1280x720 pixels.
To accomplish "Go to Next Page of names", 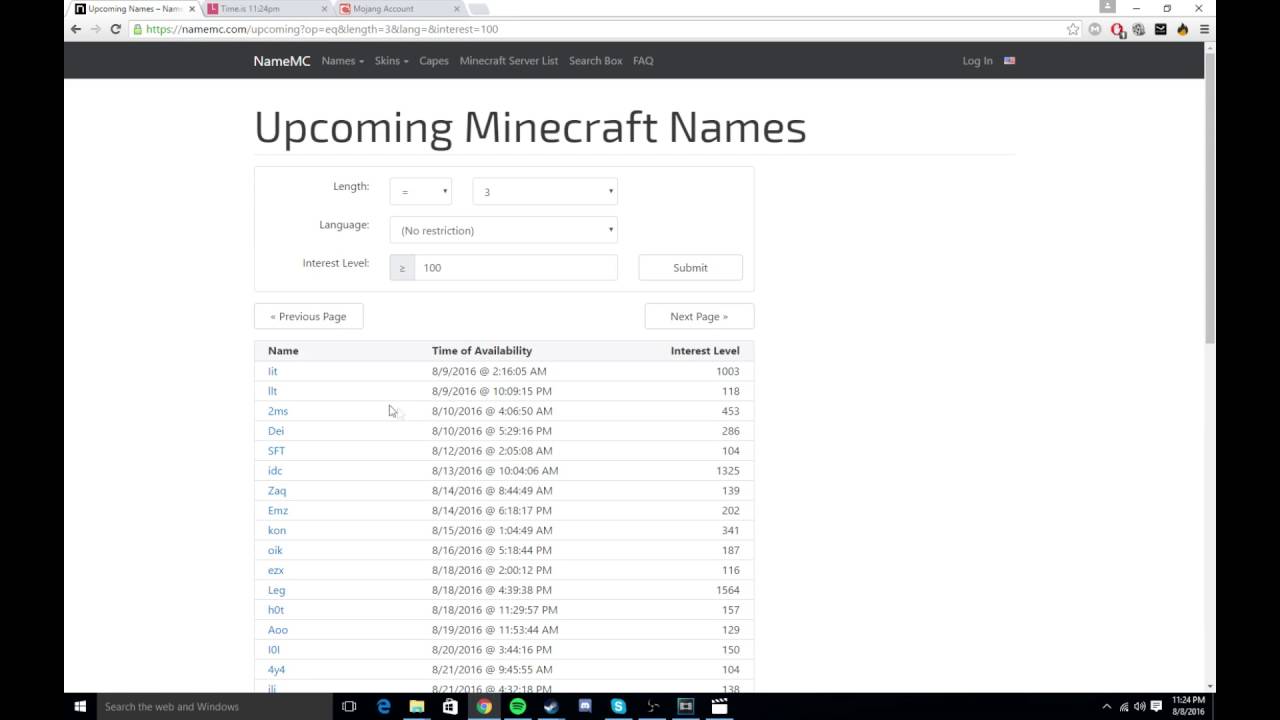I will tap(699, 316).
